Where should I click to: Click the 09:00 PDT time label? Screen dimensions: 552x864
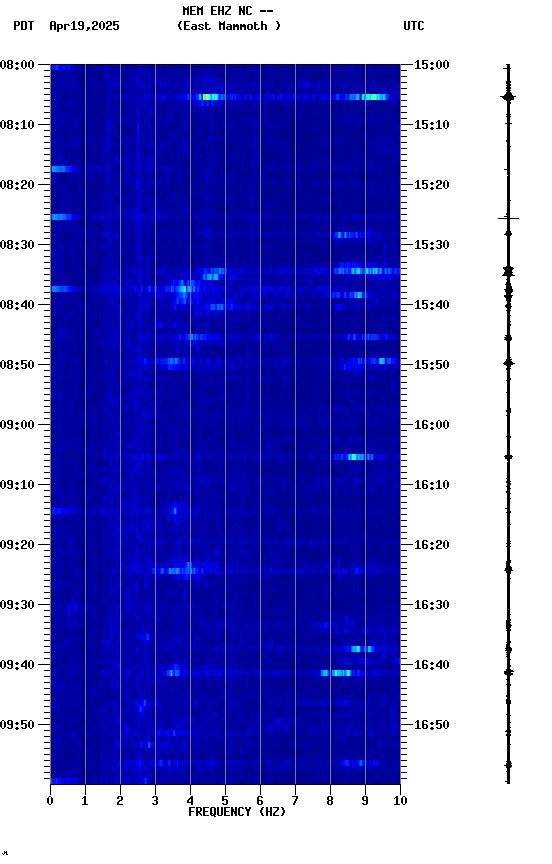tap(17, 425)
